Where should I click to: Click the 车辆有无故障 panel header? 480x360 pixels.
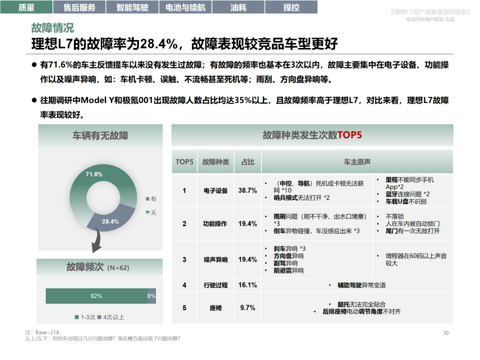click(x=100, y=135)
